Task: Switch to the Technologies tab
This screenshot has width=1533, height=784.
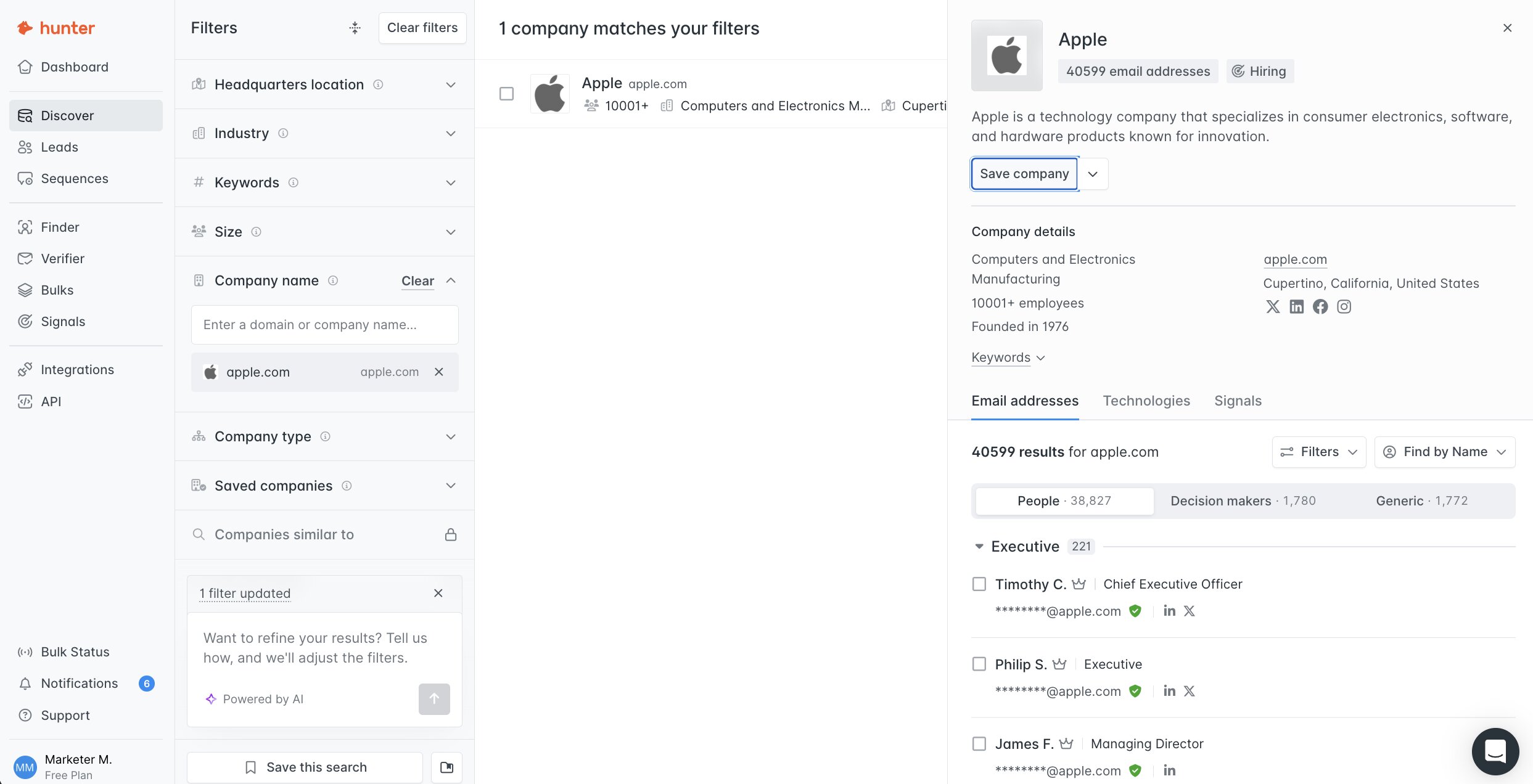Action: 1146,401
